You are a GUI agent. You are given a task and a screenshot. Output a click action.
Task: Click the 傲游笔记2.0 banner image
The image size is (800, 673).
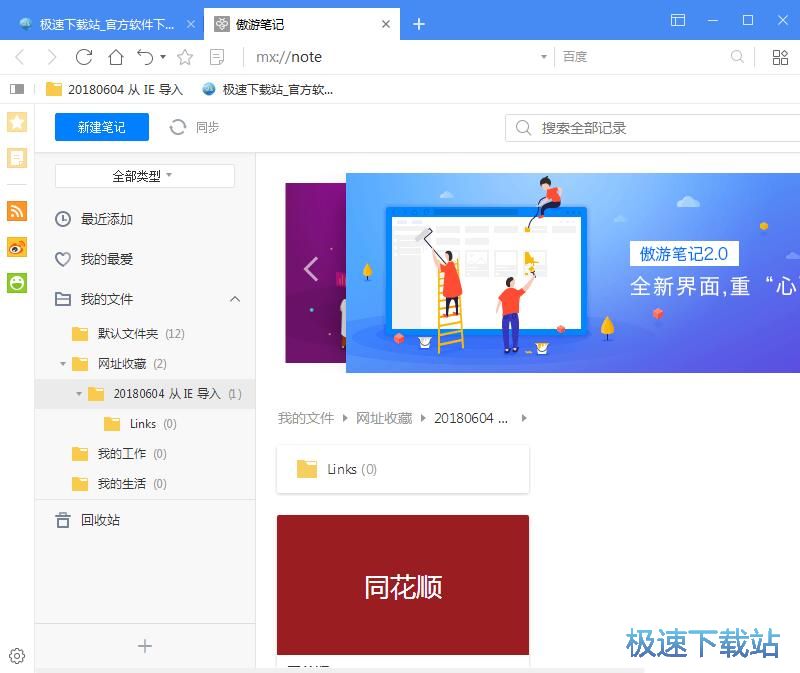pyautogui.click(x=572, y=272)
